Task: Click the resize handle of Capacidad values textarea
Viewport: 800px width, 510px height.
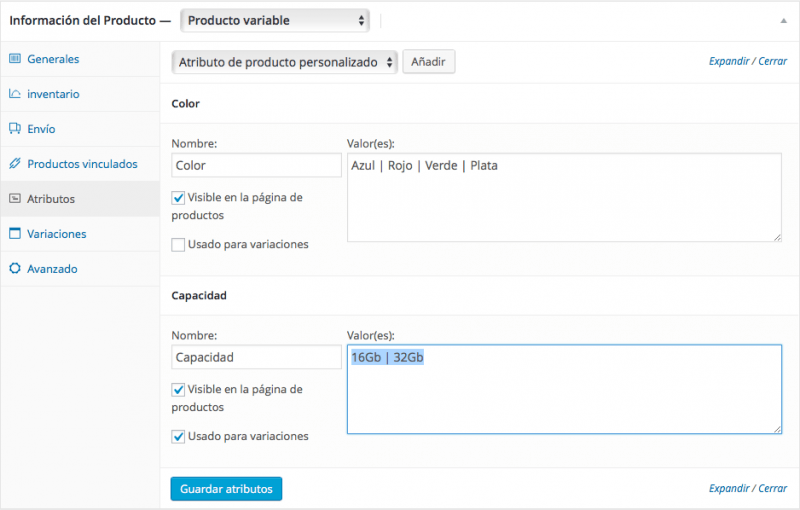Action: point(777,429)
